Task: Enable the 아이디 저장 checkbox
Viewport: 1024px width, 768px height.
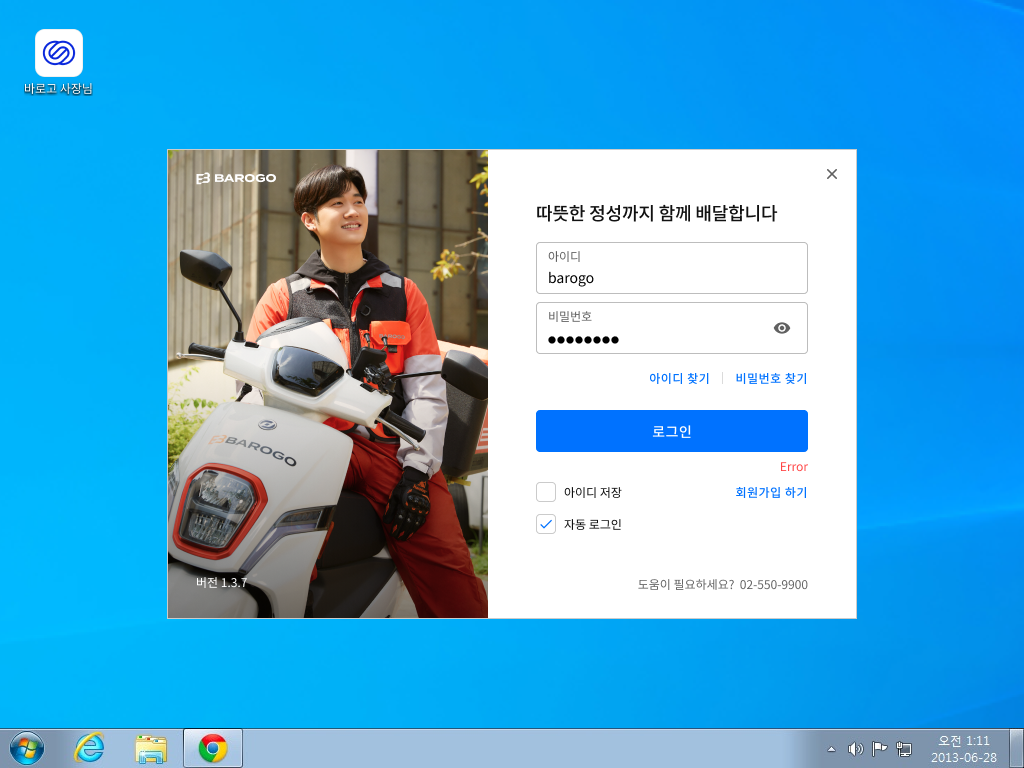Action: click(x=546, y=492)
